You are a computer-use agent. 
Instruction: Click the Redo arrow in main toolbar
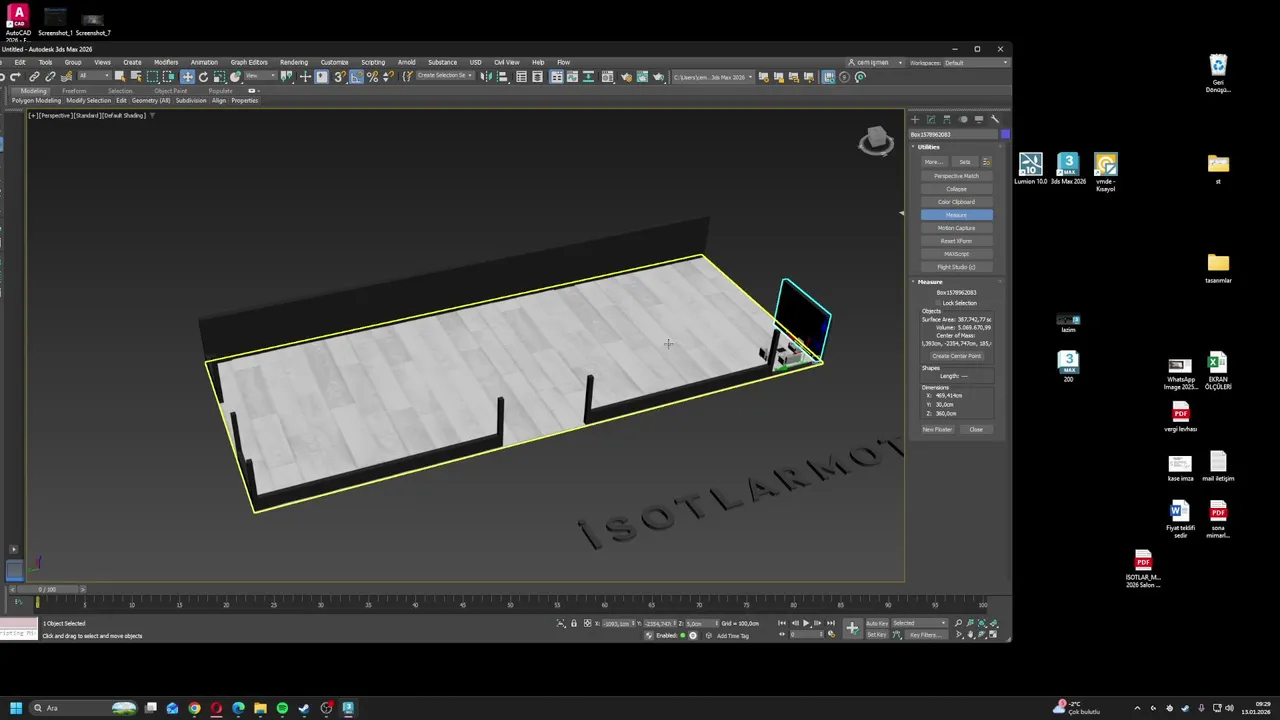pyautogui.click(x=16, y=76)
